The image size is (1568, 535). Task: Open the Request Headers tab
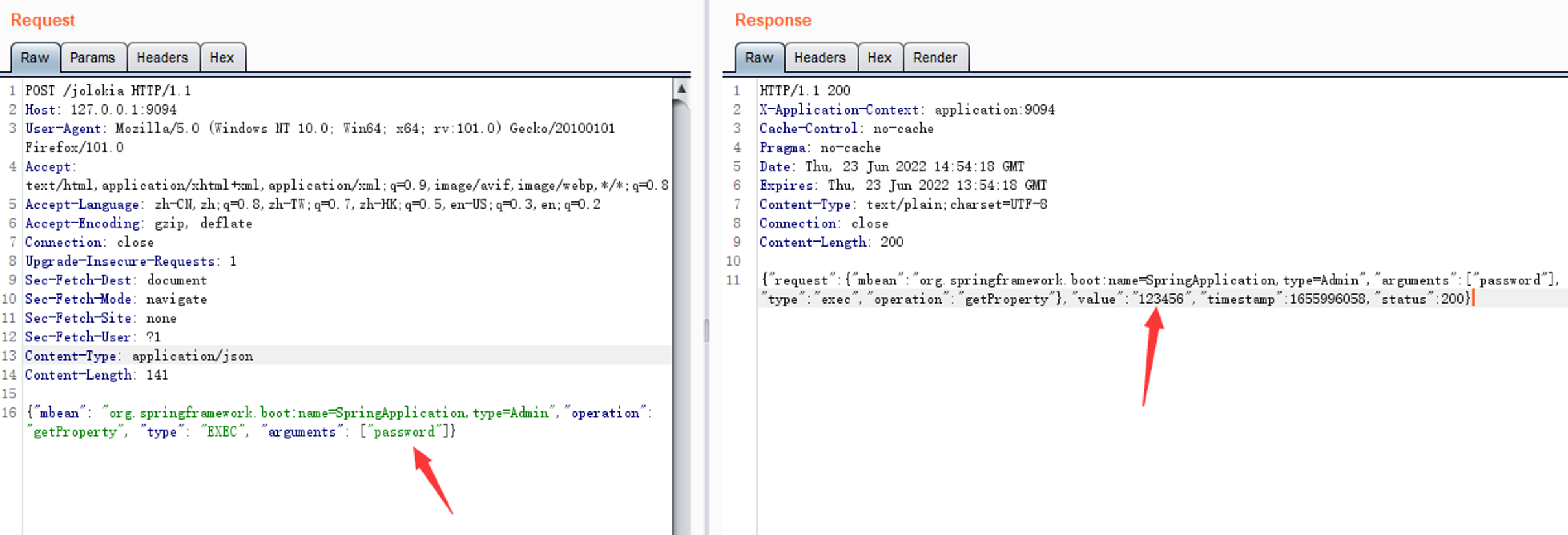(163, 58)
